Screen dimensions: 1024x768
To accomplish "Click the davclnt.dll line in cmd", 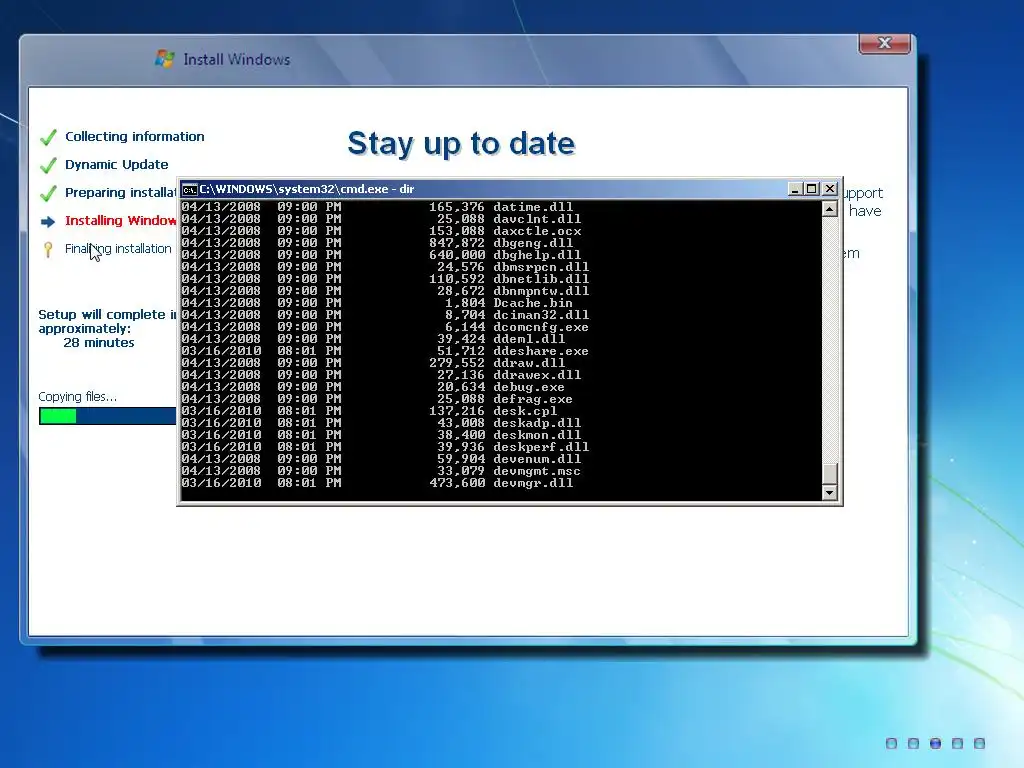I will click(x=381, y=219).
